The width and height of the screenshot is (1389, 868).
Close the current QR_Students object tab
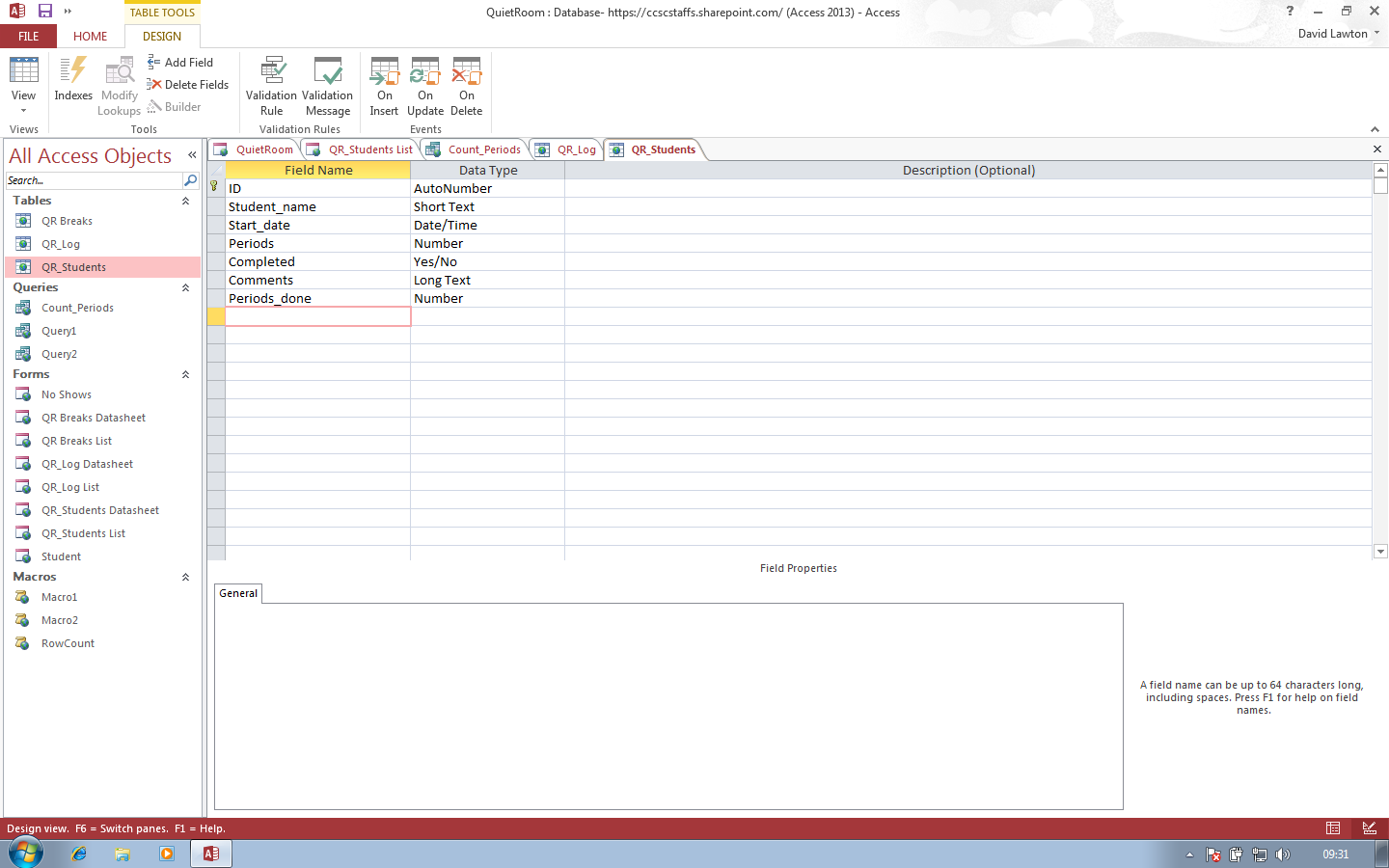tap(1377, 149)
